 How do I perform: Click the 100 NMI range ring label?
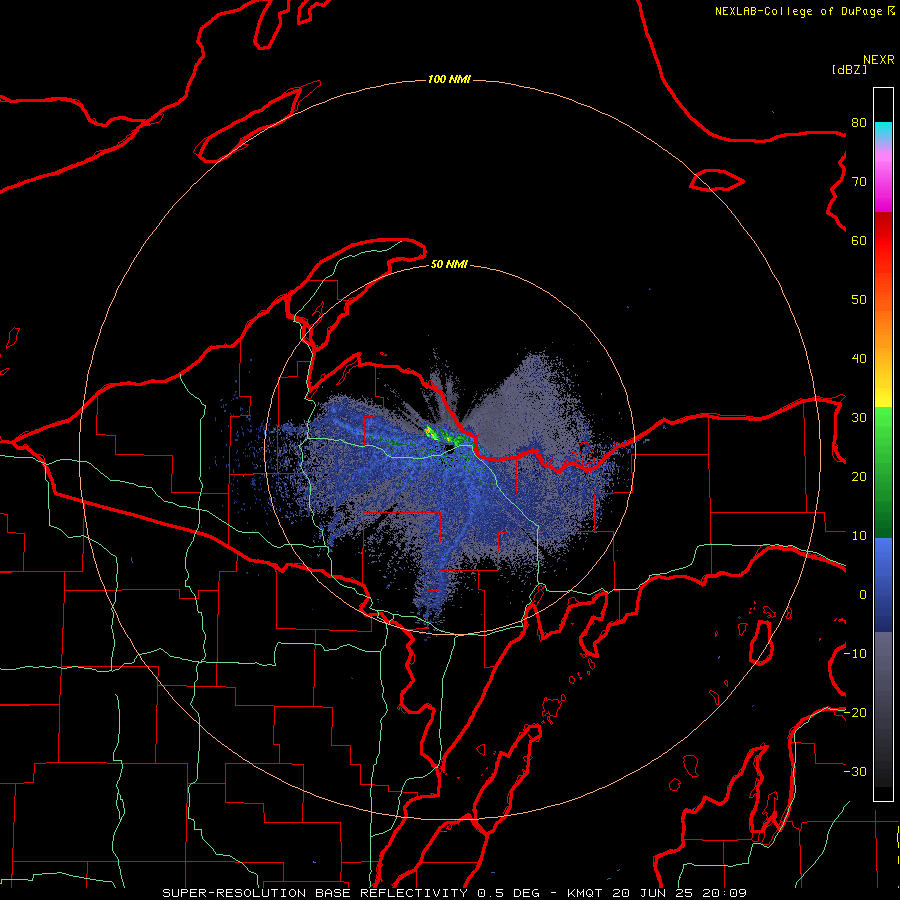(x=449, y=79)
